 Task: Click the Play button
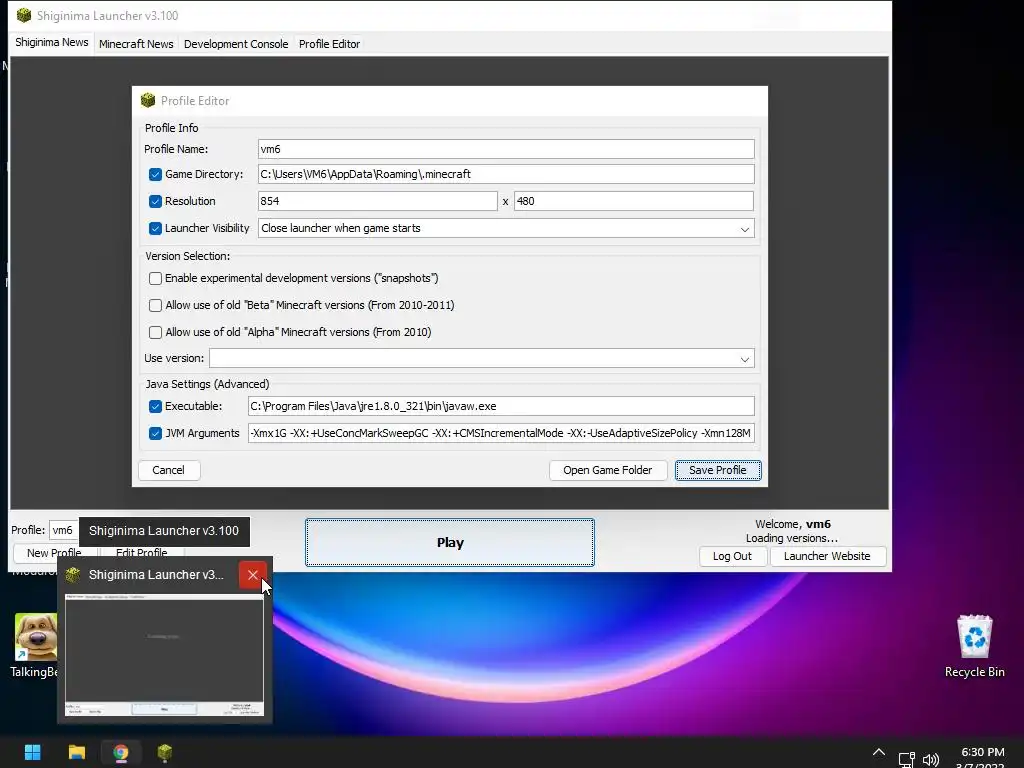coord(450,543)
